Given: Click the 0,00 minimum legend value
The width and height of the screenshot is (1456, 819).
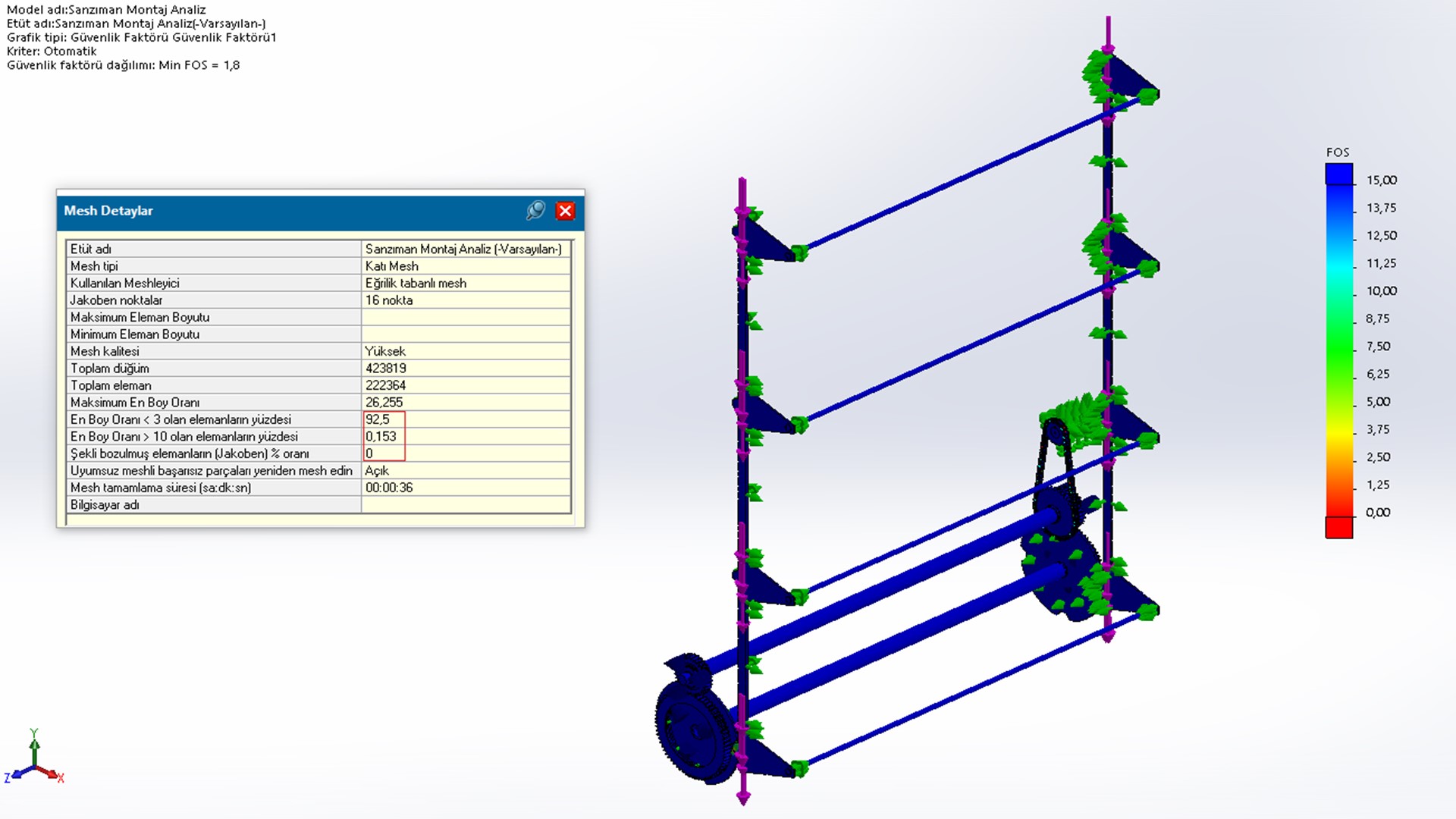Looking at the screenshot, I should (x=1377, y=513).
